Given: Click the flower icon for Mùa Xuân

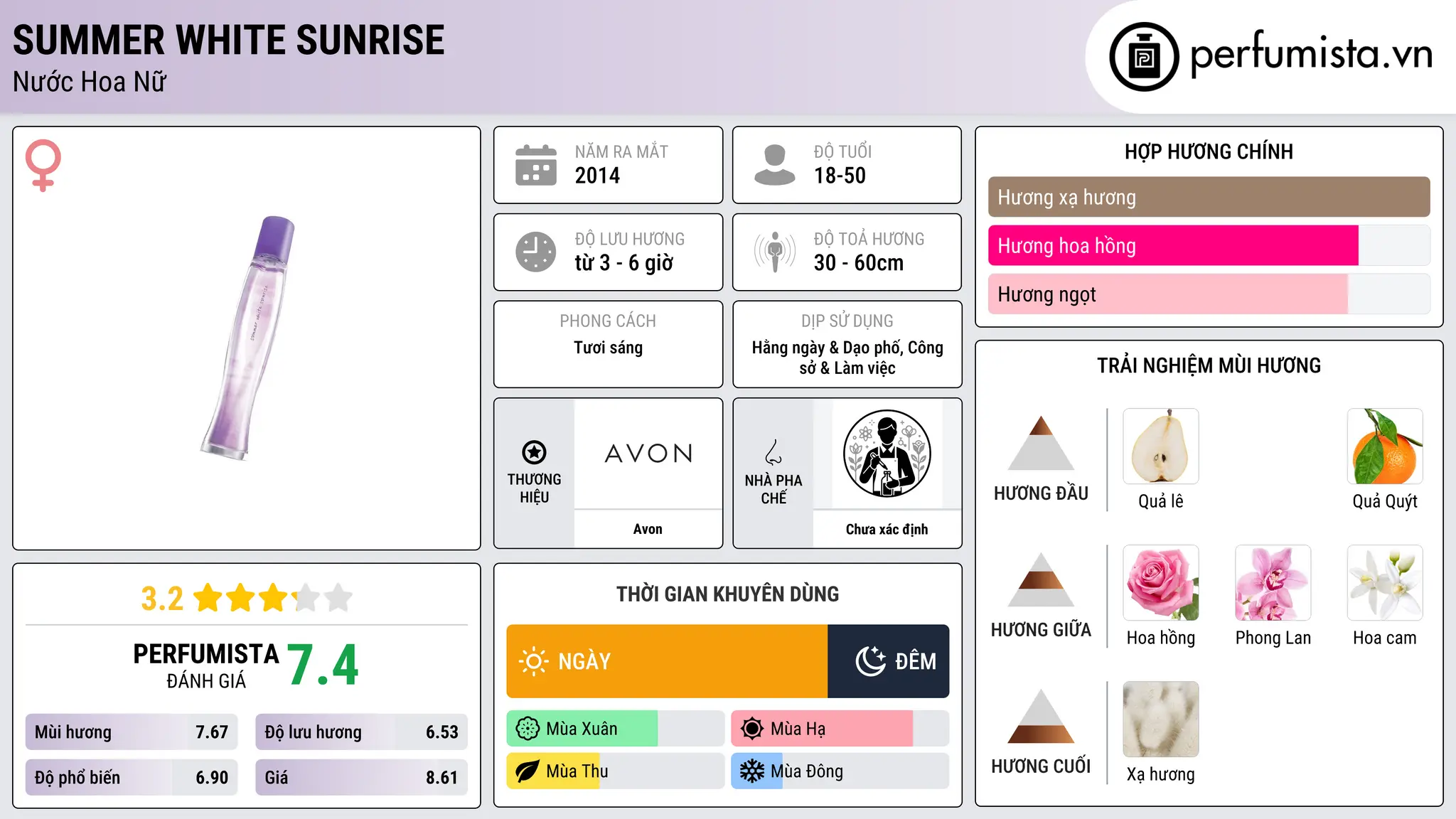Looking at the screenshot, I should [x=528, y=729].
